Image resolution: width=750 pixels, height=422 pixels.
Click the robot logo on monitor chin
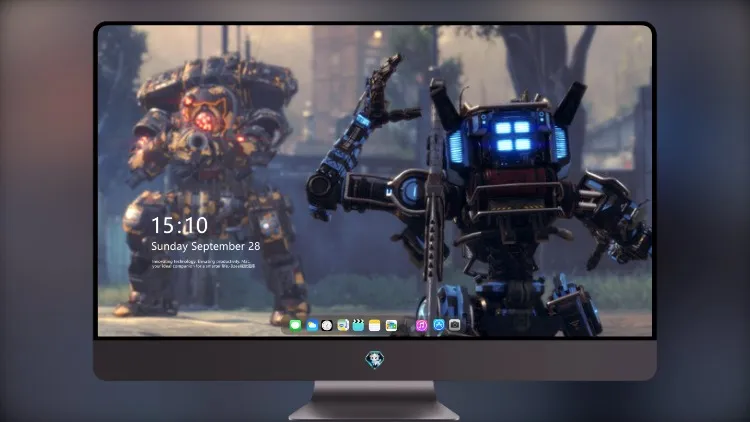coord(375,359)
